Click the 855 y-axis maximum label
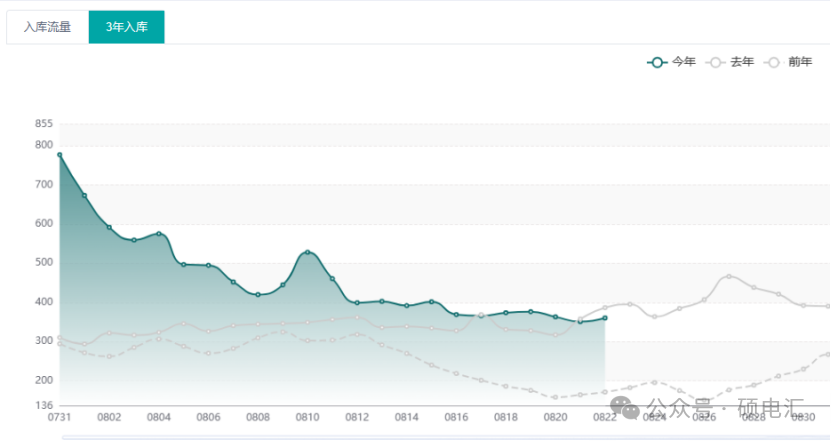The image size is (831, 441). coord(43,124)
